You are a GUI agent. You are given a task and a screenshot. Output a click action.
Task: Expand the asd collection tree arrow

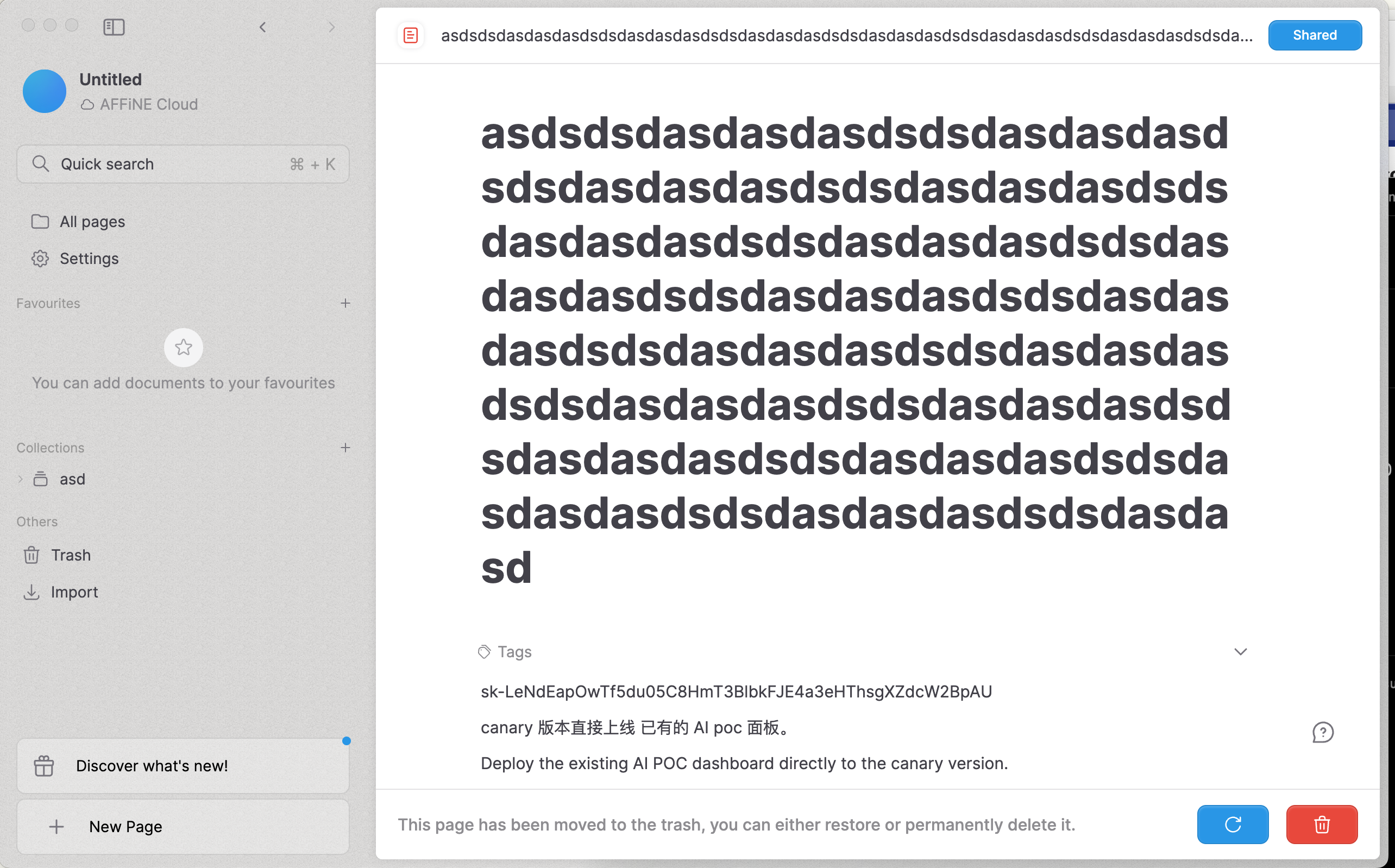pyautogui.click(x=21, y=479)
